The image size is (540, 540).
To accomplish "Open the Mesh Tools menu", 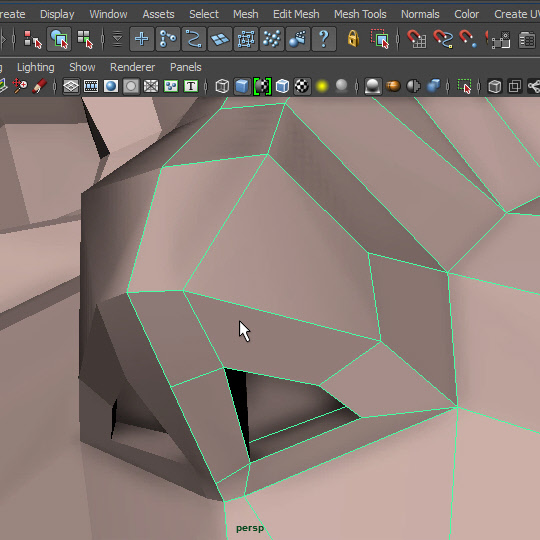I will click(x=360, y=14).
